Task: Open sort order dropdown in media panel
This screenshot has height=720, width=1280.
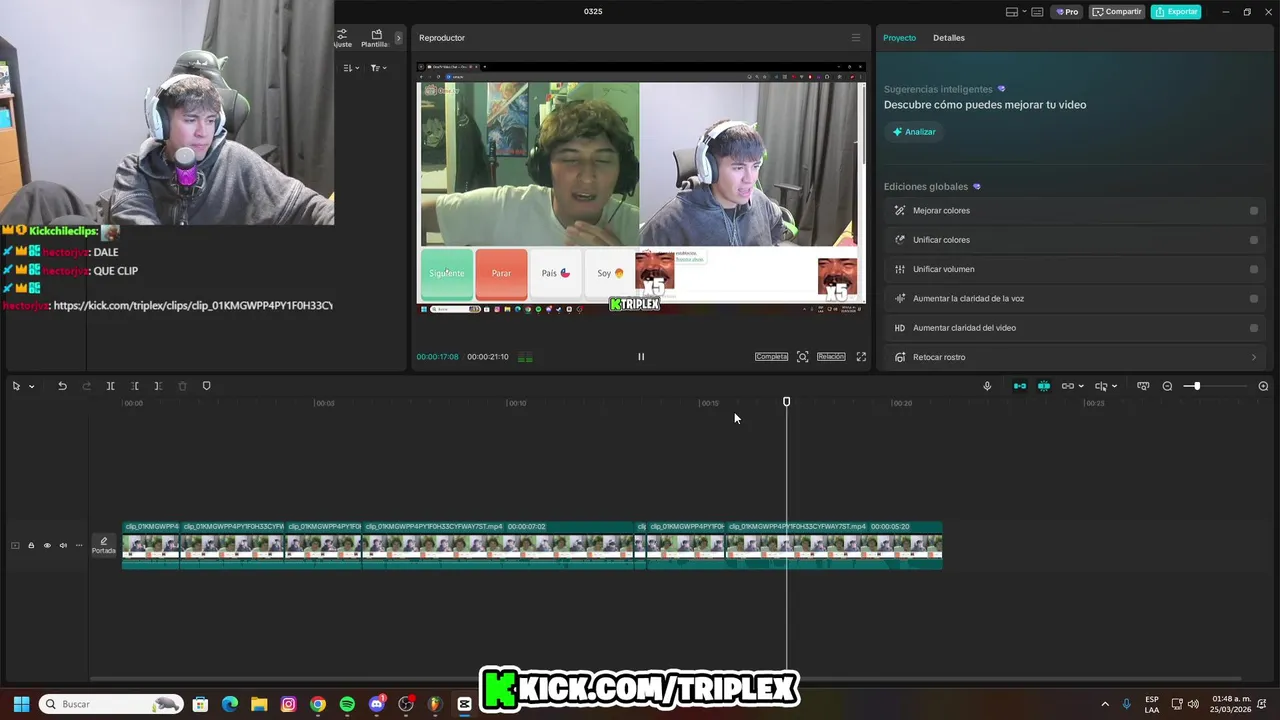Action: [350, 68]
